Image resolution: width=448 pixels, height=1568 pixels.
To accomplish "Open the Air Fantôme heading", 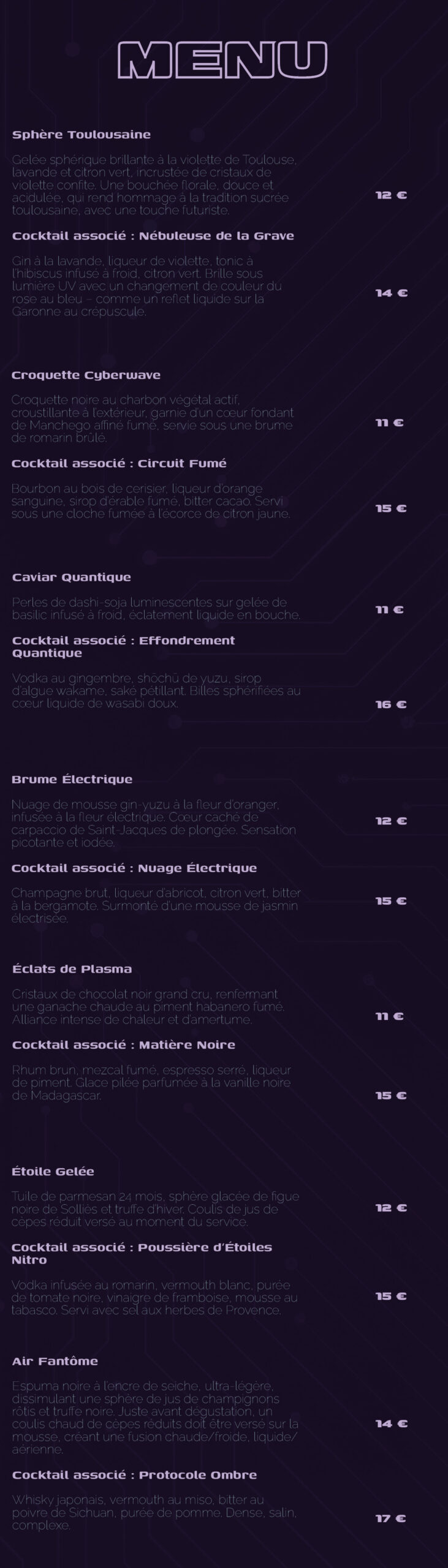I will coord(55,1362).
